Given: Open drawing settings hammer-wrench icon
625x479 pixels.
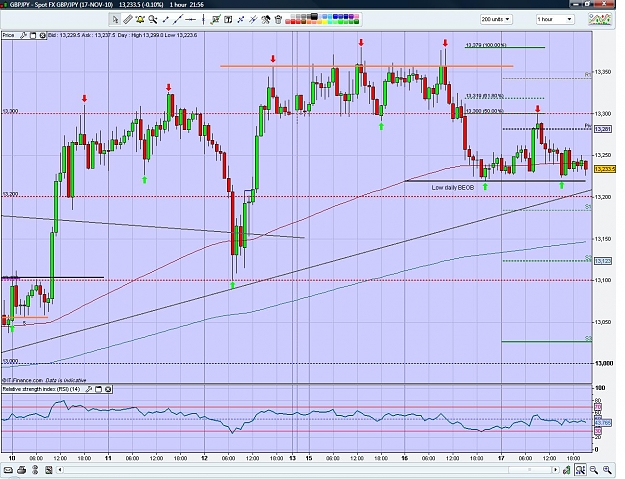Looking at the screenshot, I should (x=266, y=19).
